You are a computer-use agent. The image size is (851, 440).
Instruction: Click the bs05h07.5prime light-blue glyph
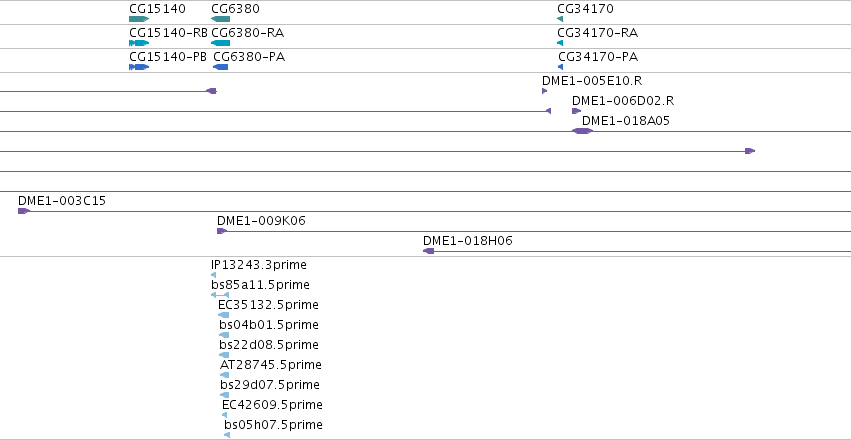click(x=227, y=435)
